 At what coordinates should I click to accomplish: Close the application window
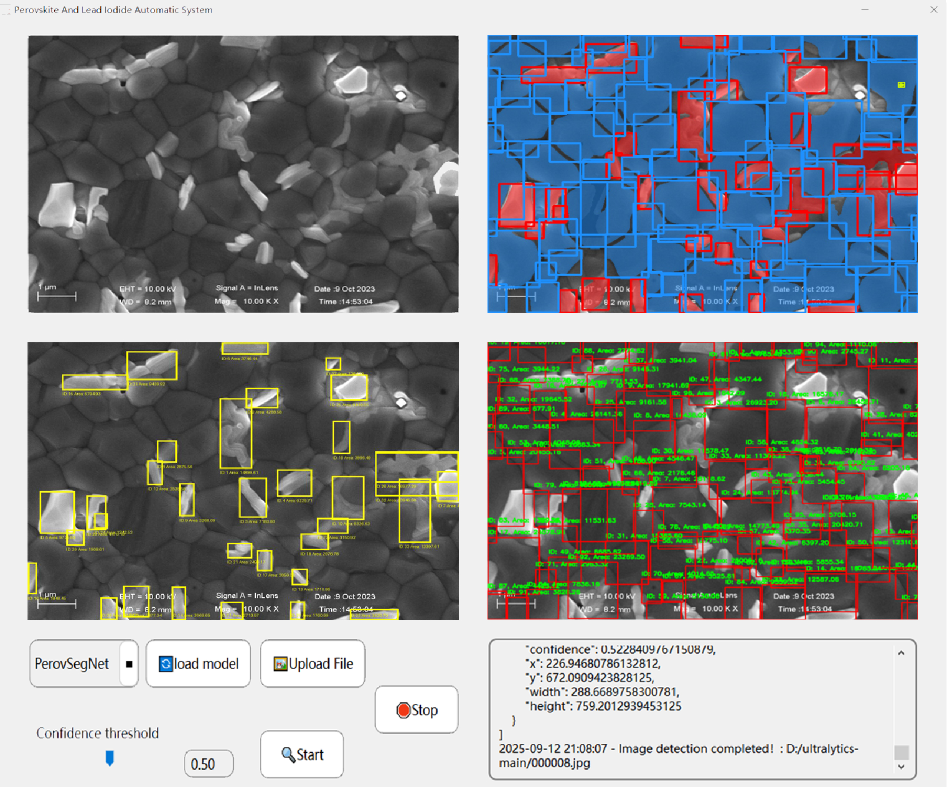point(934,10)
